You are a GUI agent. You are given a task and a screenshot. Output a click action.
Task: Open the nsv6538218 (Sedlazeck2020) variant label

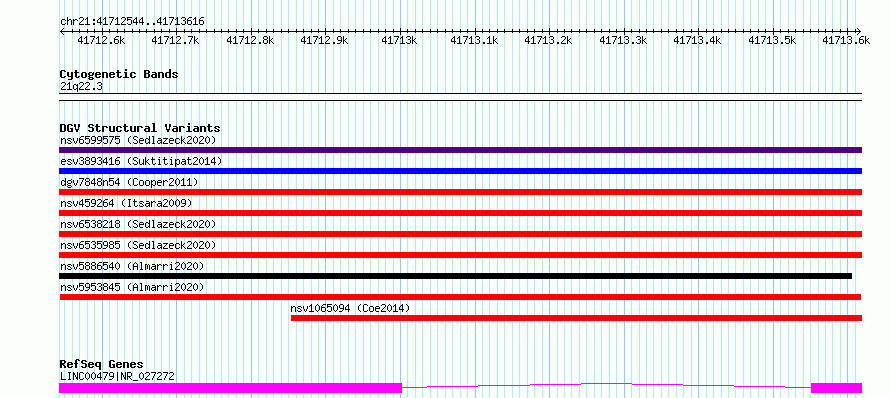[x=138, y=224]
